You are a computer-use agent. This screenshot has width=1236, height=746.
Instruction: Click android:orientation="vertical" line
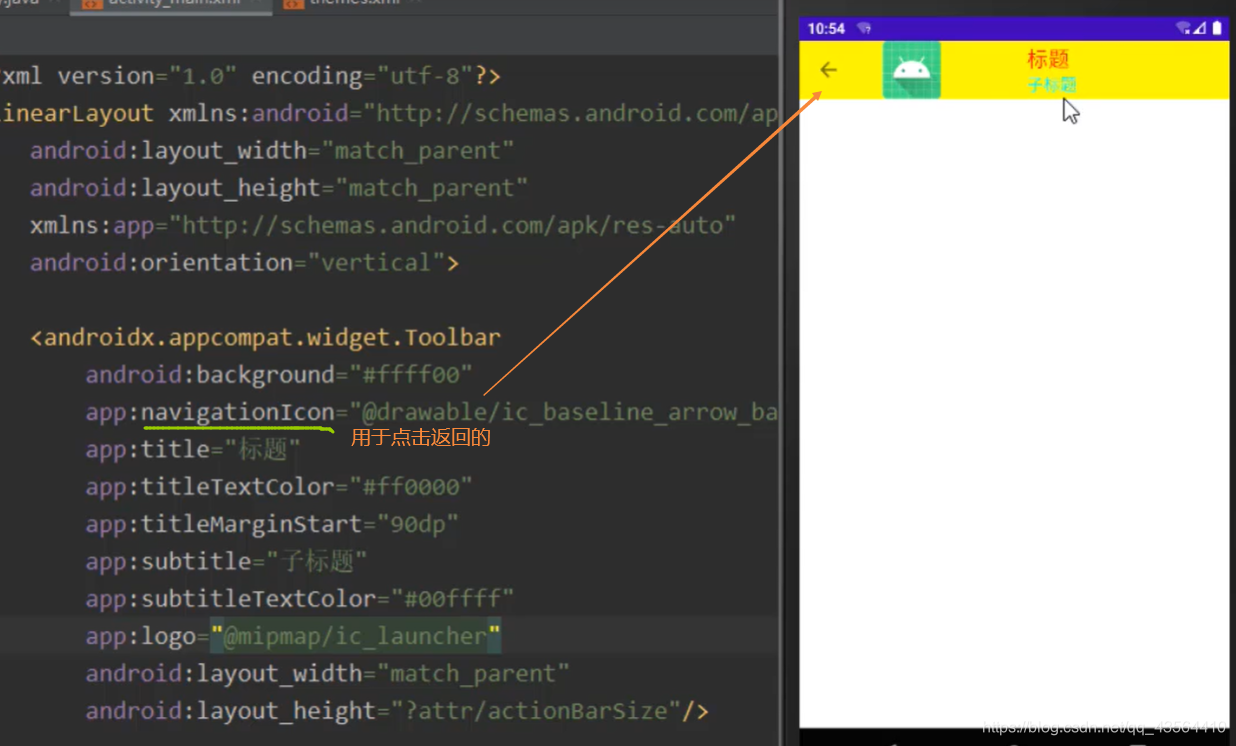coord(245,262)
